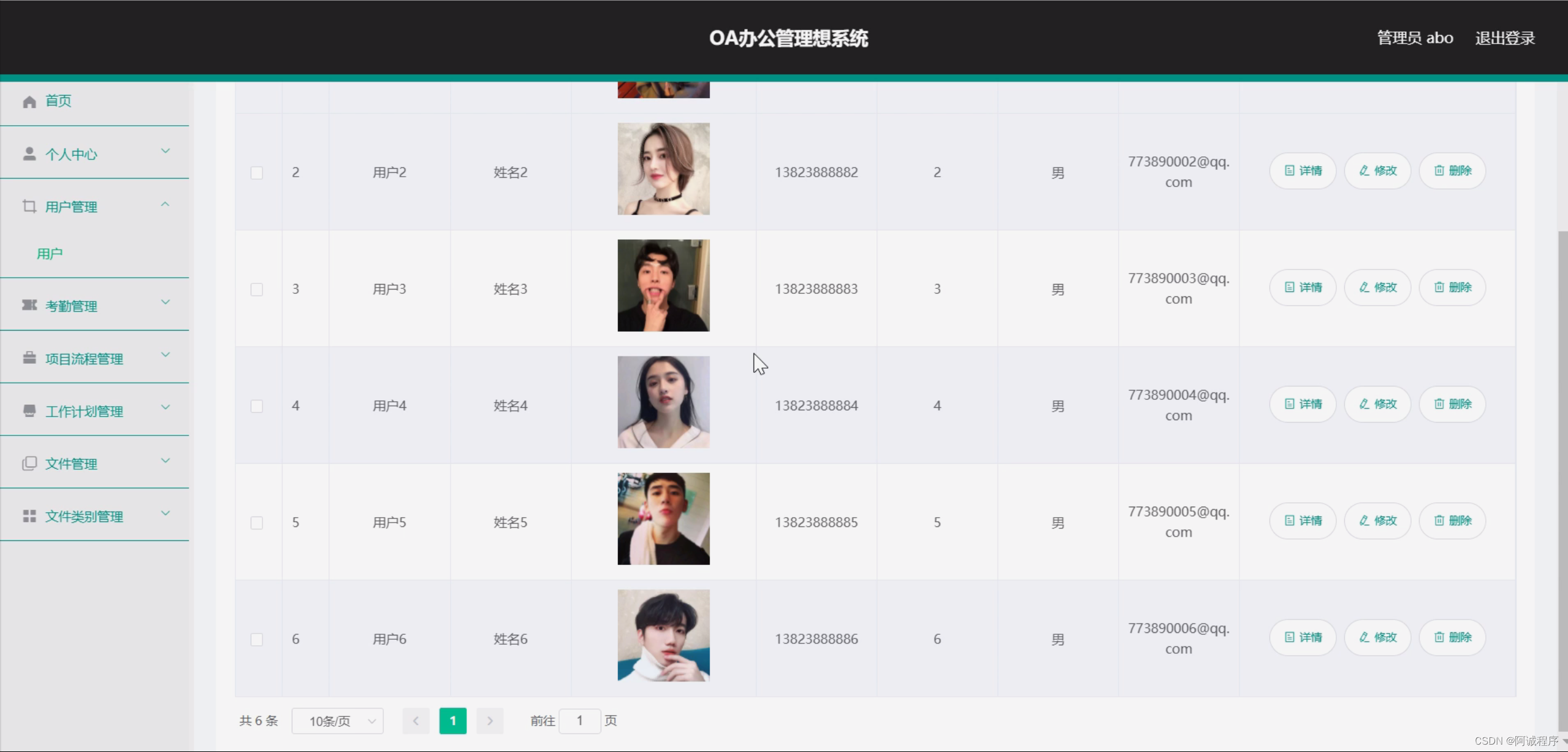This screenshot has width=1568, height=752.
Task: Expand the 个人中心 menu chevron
Action: 165,151
